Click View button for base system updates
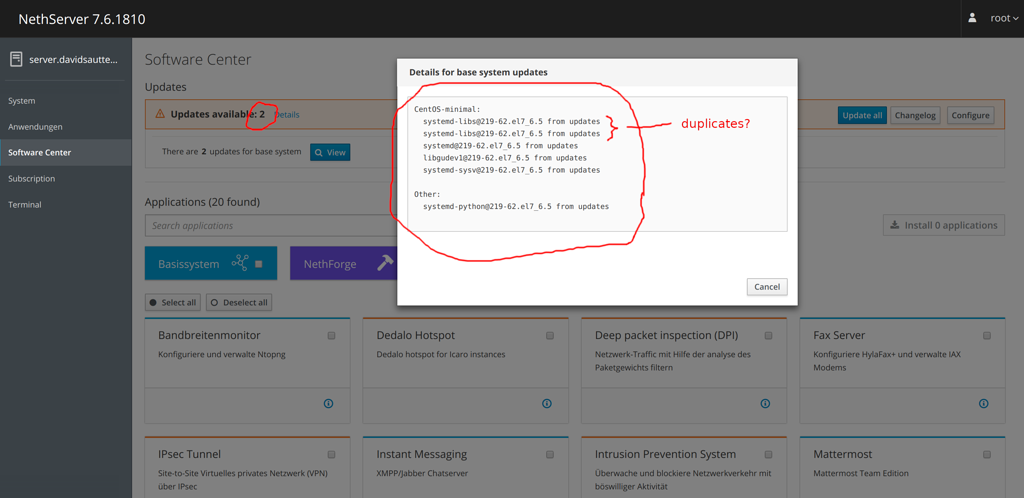 pyautogui.click(x=330, y=152)
